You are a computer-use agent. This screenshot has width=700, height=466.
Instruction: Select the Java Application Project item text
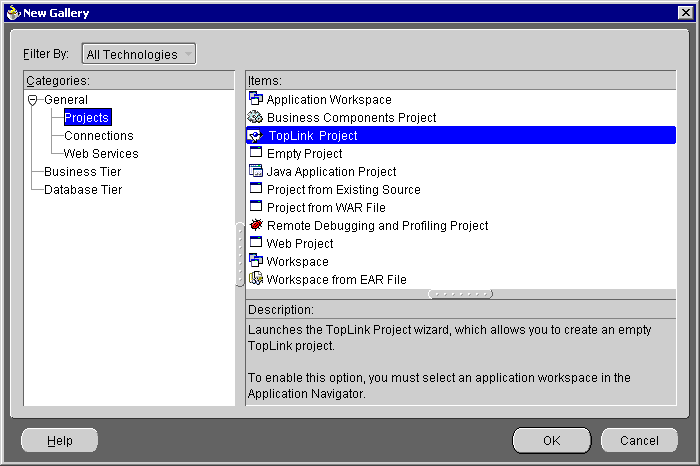331,171
